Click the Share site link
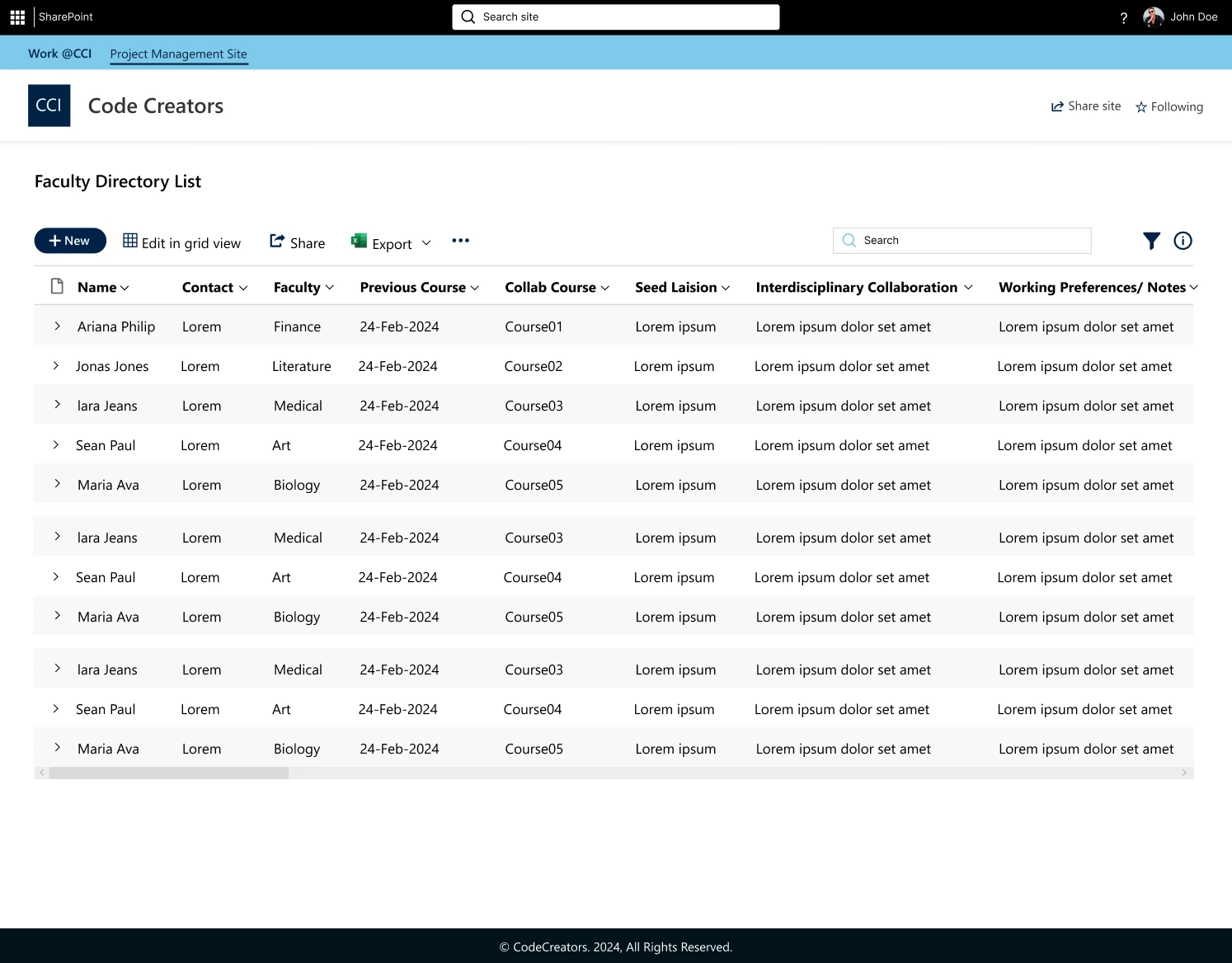This screenshot has height=963, width=1232. (x=1085, y=106)
